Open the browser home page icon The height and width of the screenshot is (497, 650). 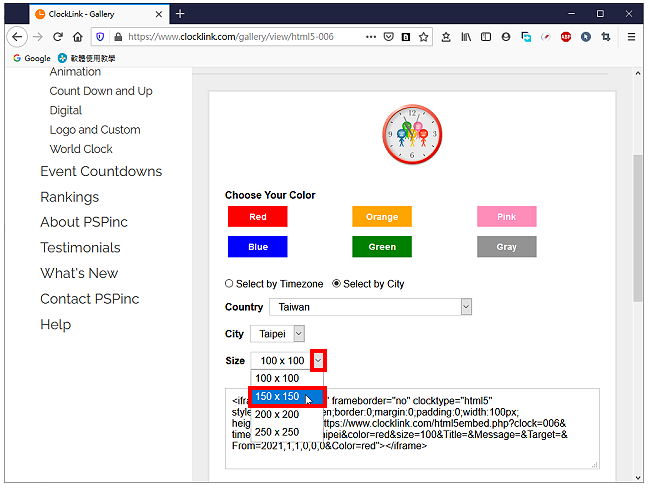coord(78,37)
